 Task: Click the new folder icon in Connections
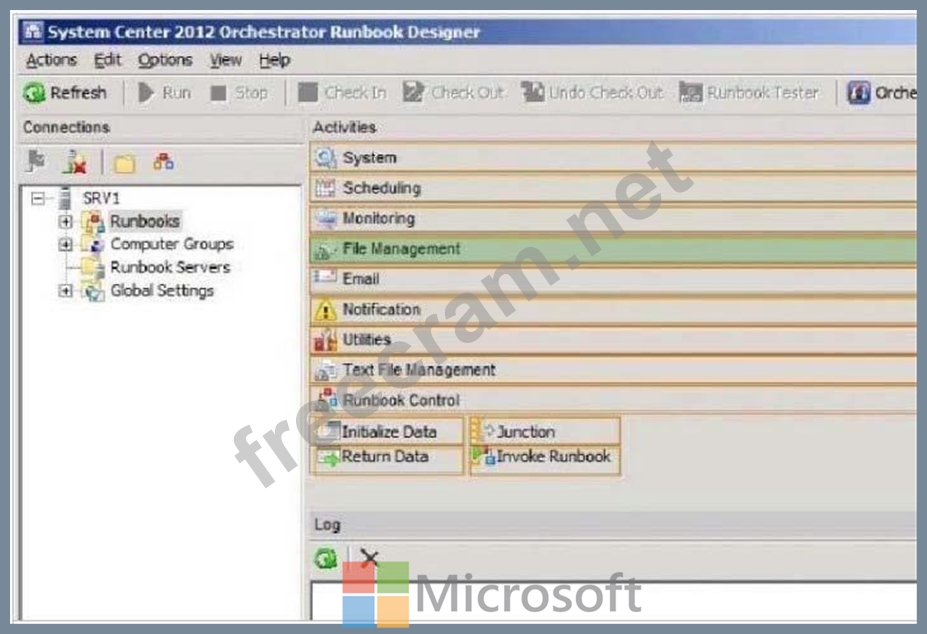124,163
